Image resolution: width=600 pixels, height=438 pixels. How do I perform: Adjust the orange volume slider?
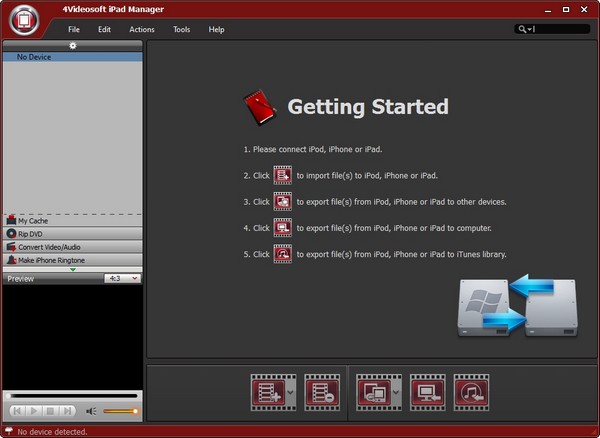pos(120,411)
